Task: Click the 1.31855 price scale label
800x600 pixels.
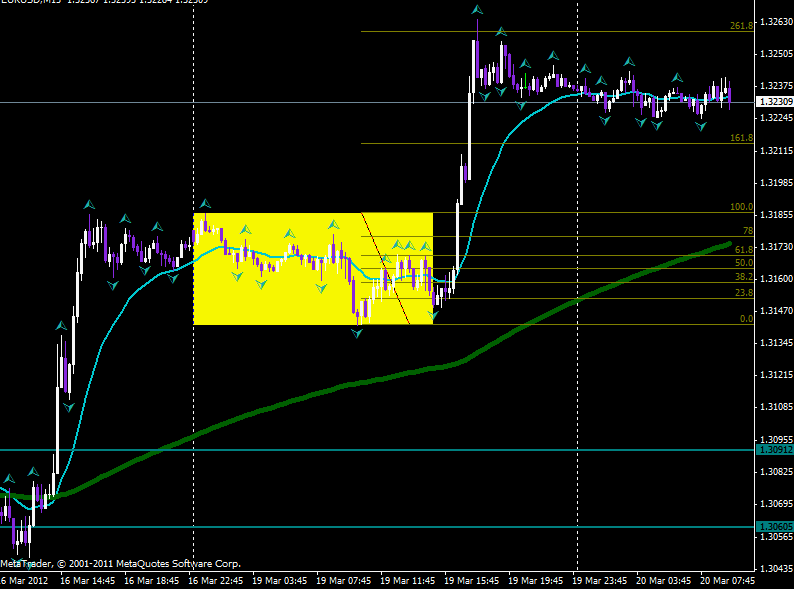Action: click(x=777, y=215)
